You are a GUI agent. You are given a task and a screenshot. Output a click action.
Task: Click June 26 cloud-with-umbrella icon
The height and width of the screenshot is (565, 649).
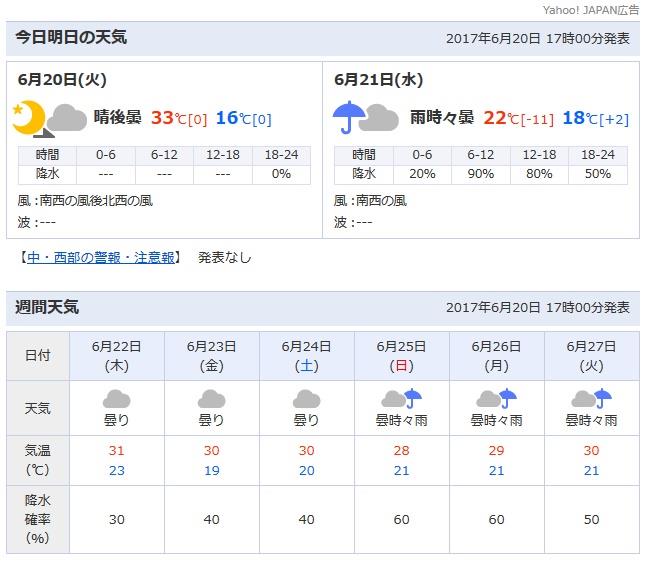(x=496, y=399)
